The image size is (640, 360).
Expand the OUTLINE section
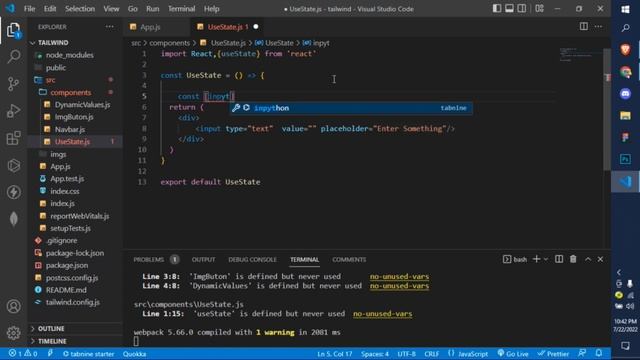click(51, 329)
